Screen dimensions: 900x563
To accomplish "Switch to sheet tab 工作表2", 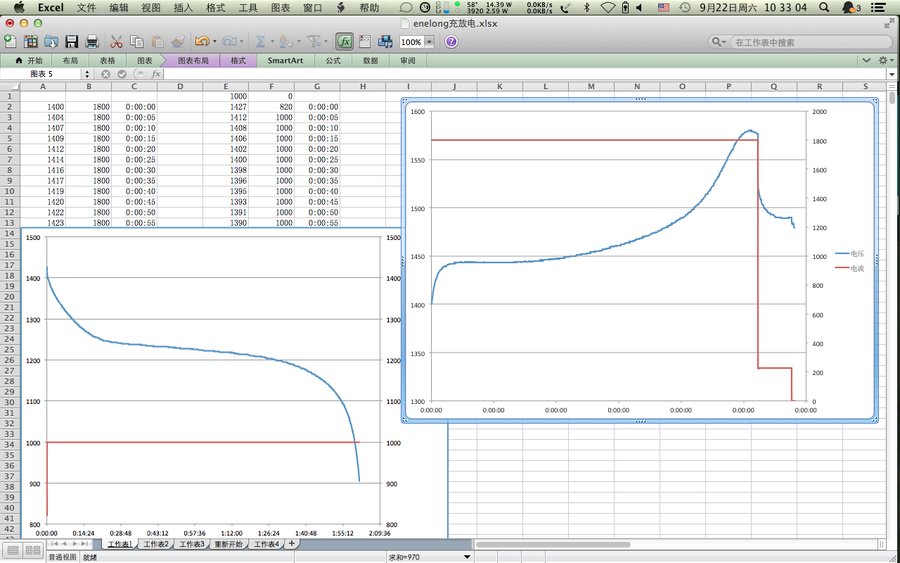I will click(154, 544).
